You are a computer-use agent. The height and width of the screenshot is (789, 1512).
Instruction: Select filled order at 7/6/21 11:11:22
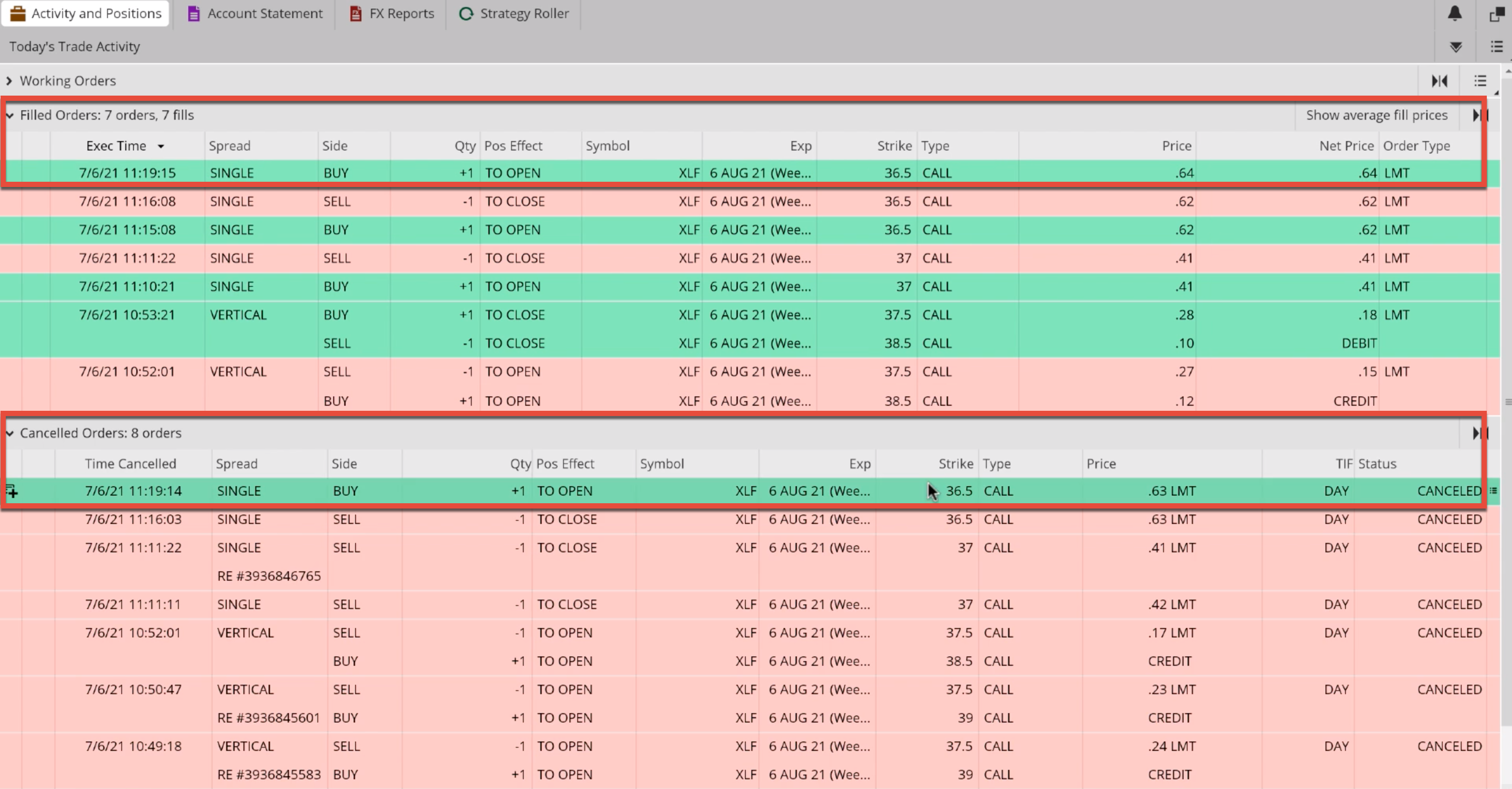coord(750,258)
